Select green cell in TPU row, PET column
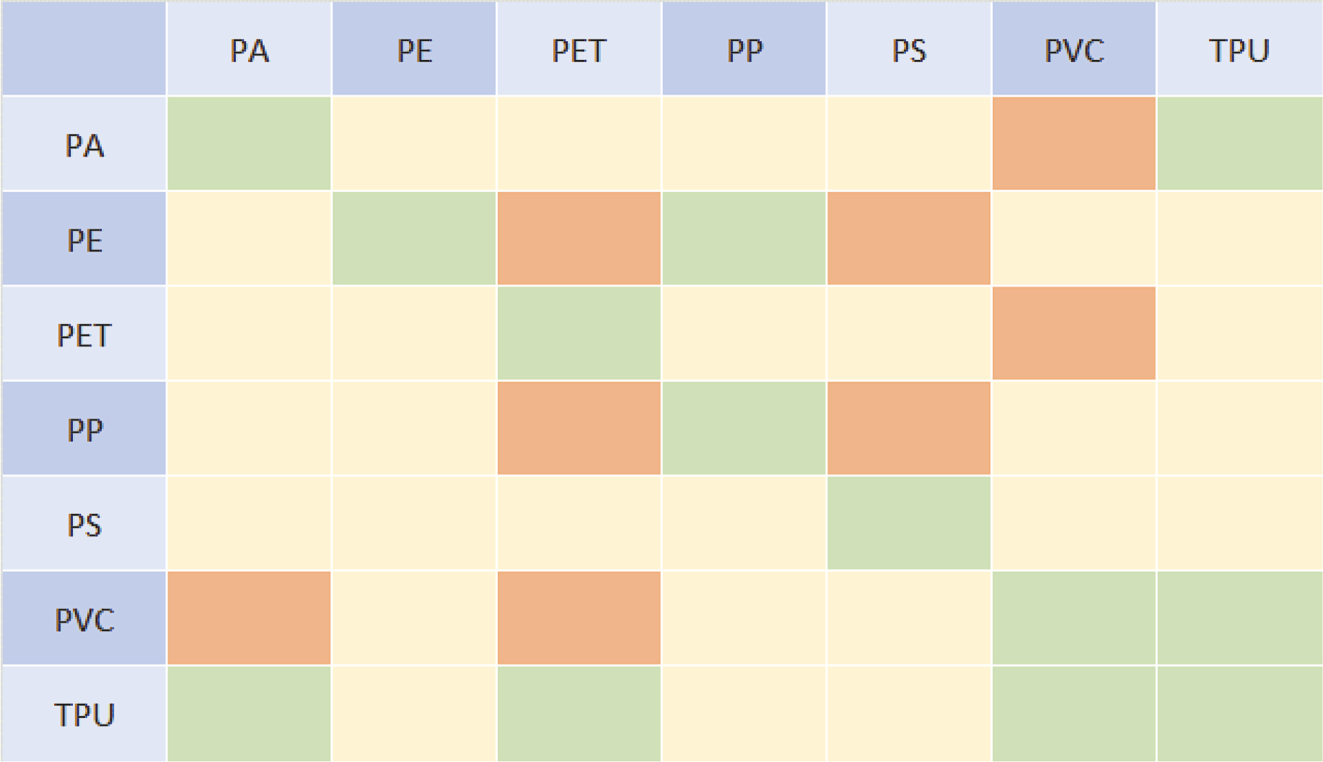The image size is (1323, 762). coord(579,714)
